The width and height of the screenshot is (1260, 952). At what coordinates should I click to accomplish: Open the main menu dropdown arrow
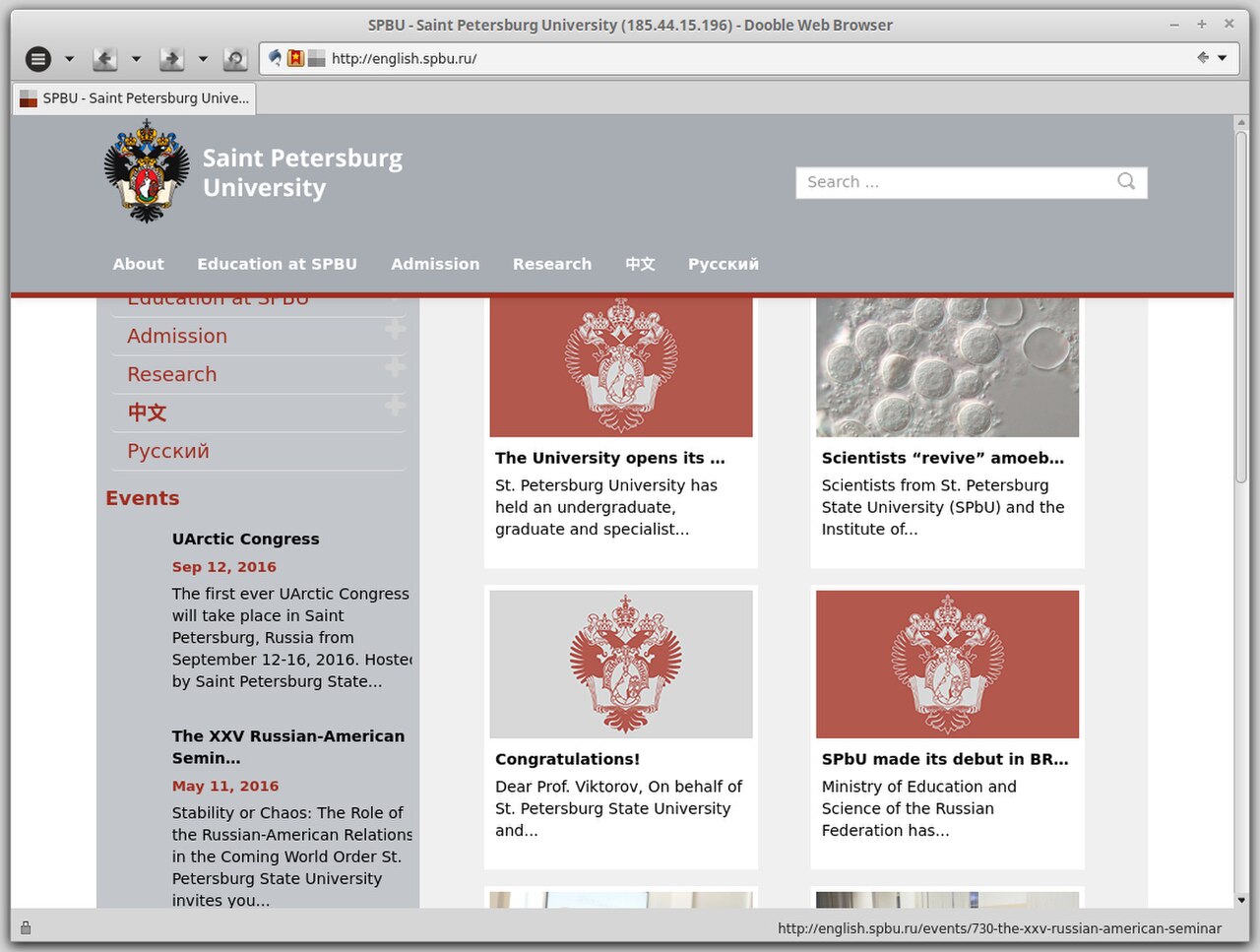(69, 59)
